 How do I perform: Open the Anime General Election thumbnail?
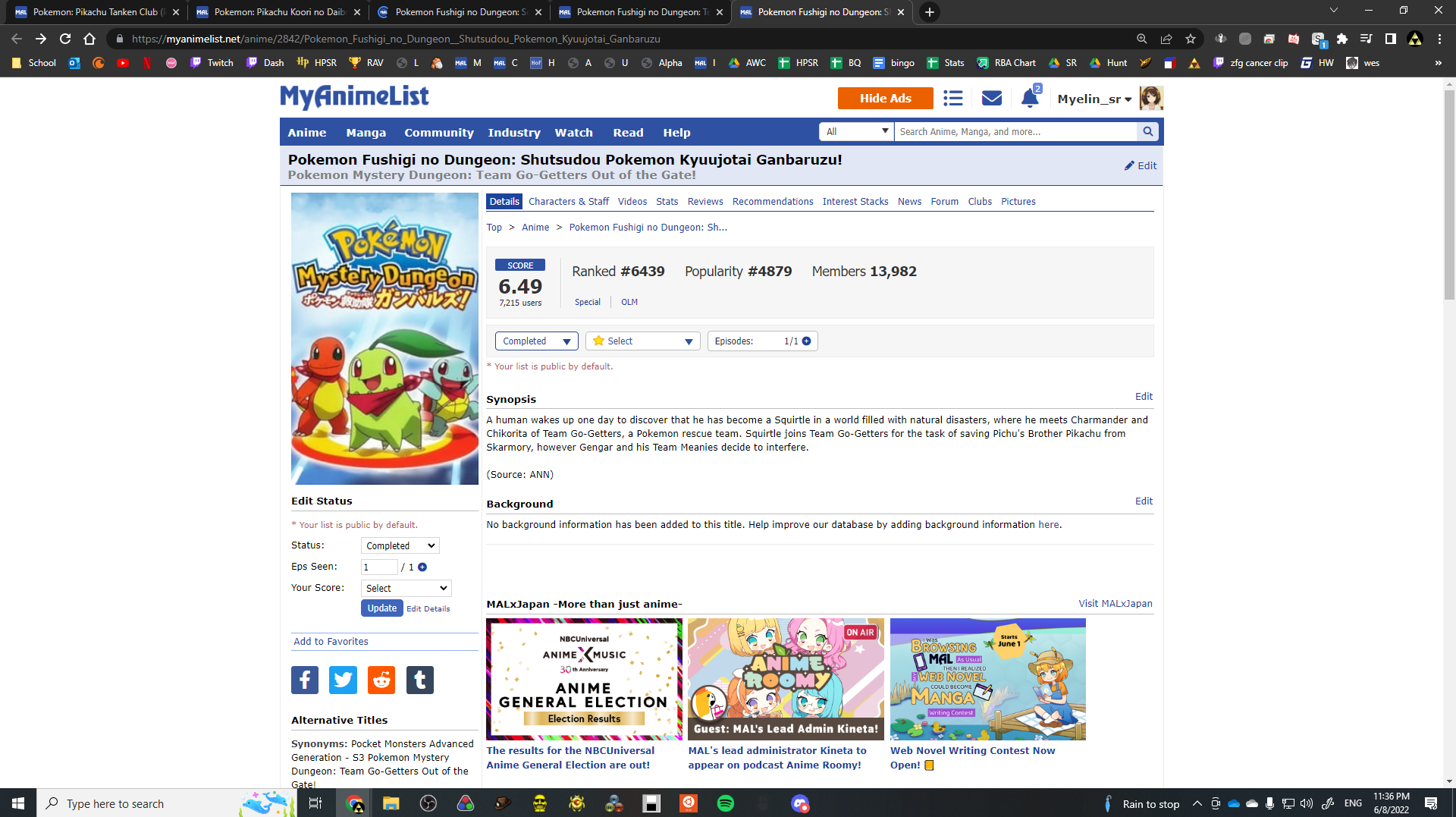click(x=584, y=679)
